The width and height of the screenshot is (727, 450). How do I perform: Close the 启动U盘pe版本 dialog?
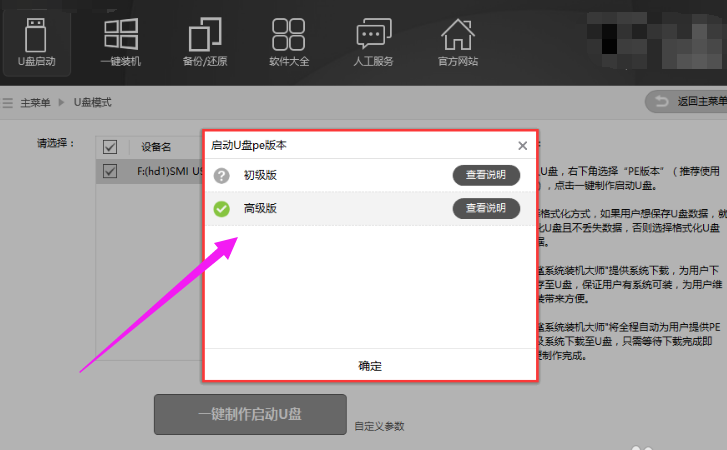[522, 145]
